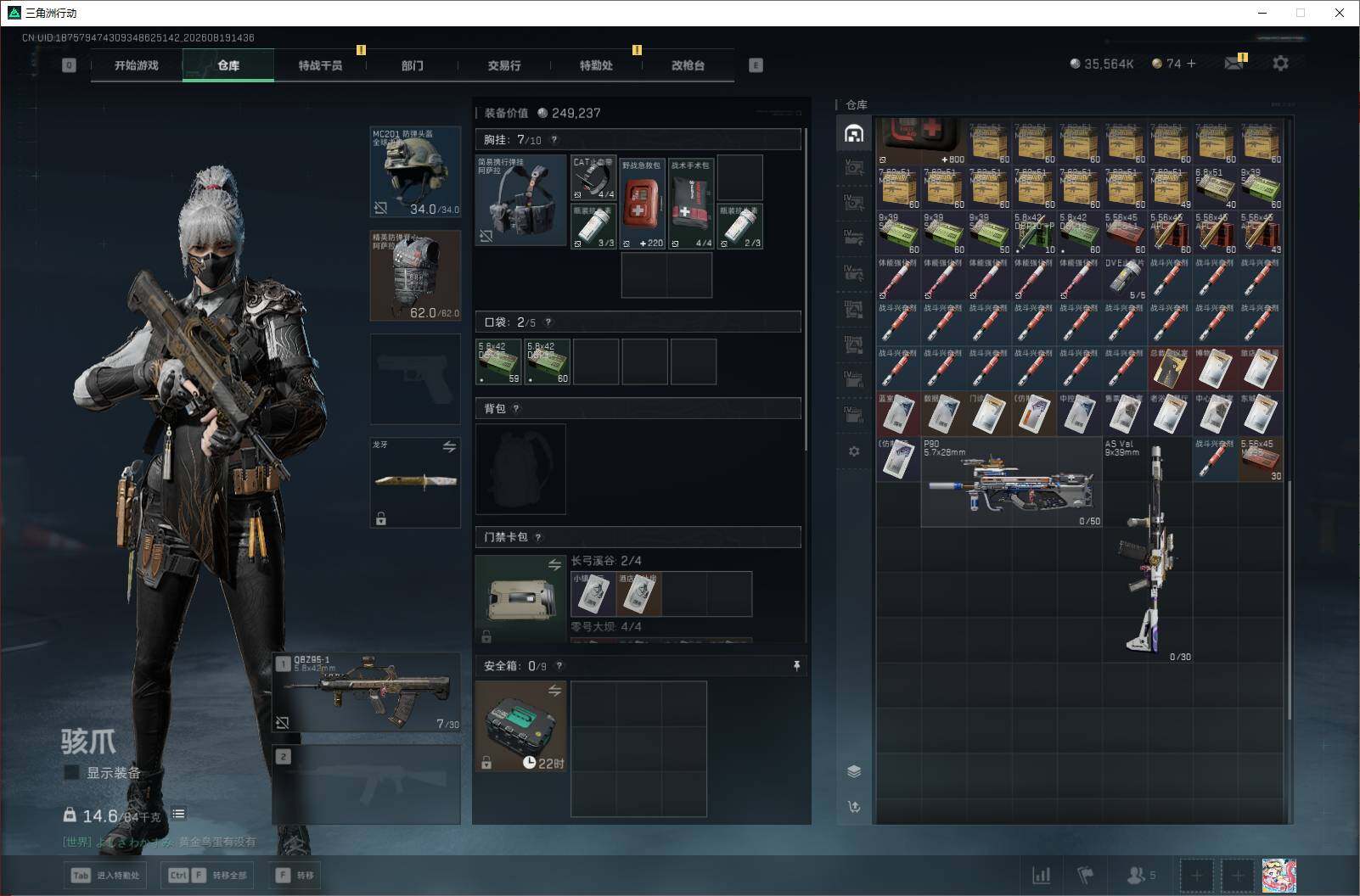This screenshot has height=896, width=1360.
Task: Open the 特勤处 tab
Action: (596, 65)
